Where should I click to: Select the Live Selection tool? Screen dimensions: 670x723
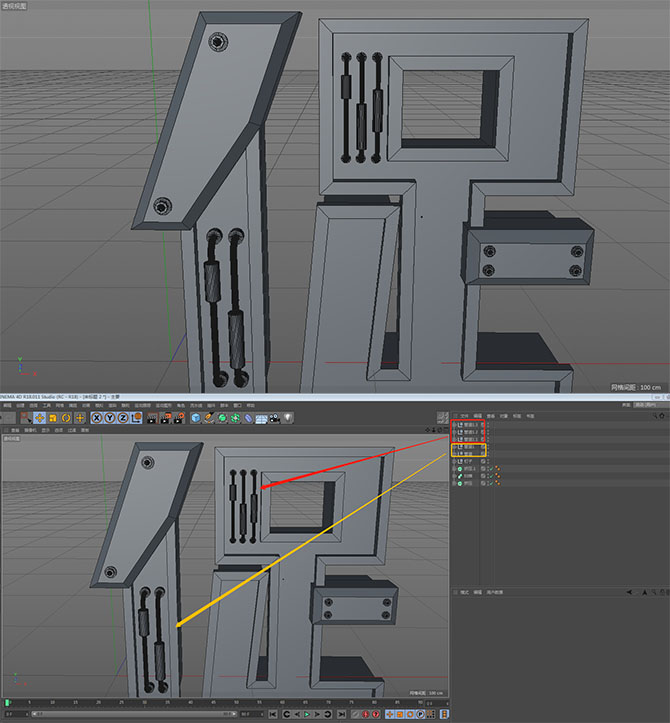[x=26, y=418]
